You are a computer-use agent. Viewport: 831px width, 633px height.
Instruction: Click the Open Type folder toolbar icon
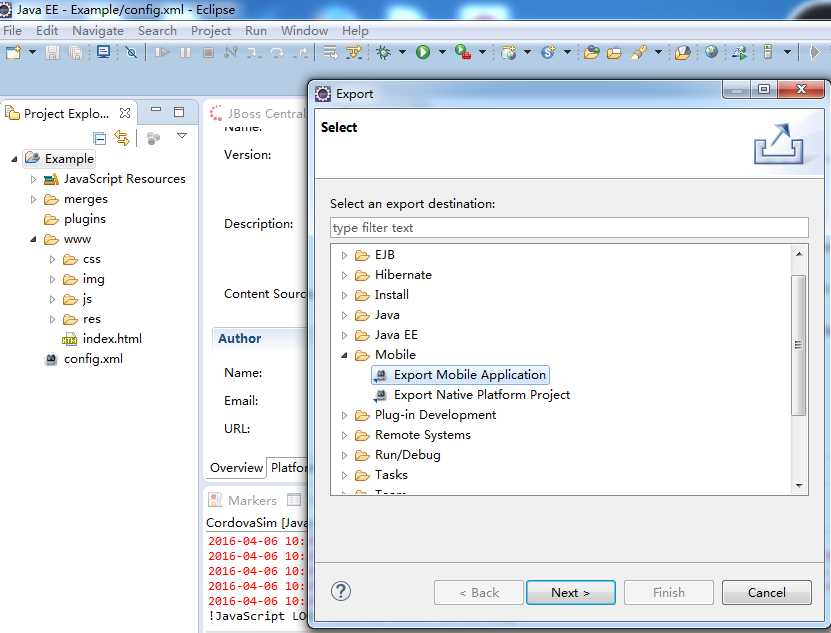click(x=591, y=52)
